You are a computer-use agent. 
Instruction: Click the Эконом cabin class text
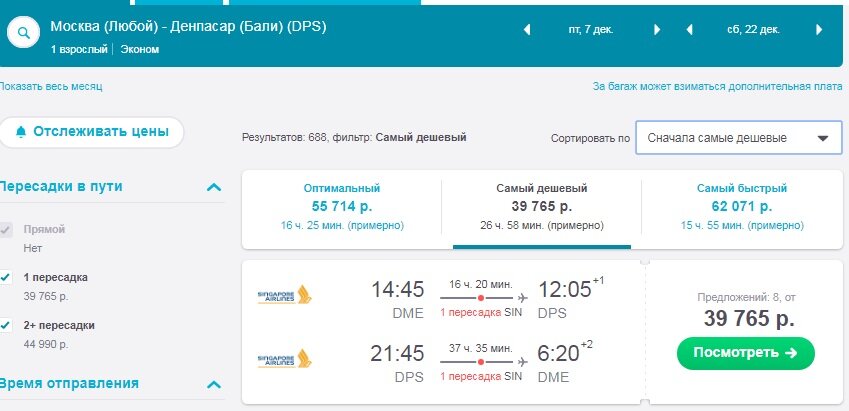click(x=140, y=50)
